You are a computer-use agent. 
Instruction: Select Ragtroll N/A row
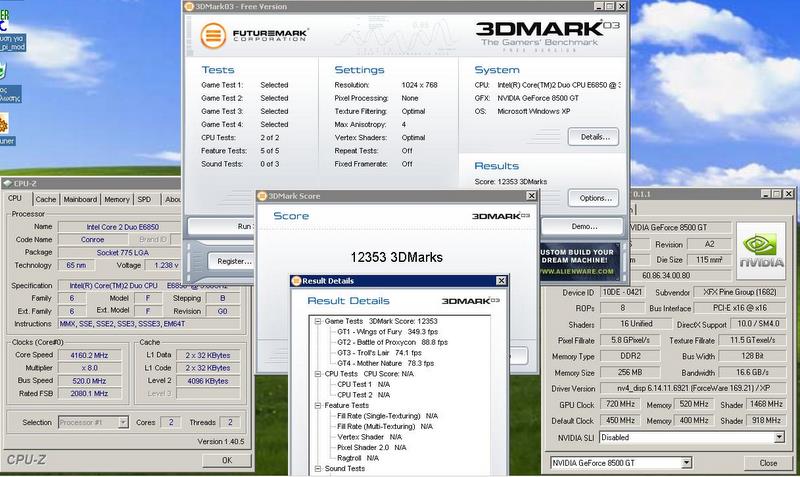click(358, 458)
